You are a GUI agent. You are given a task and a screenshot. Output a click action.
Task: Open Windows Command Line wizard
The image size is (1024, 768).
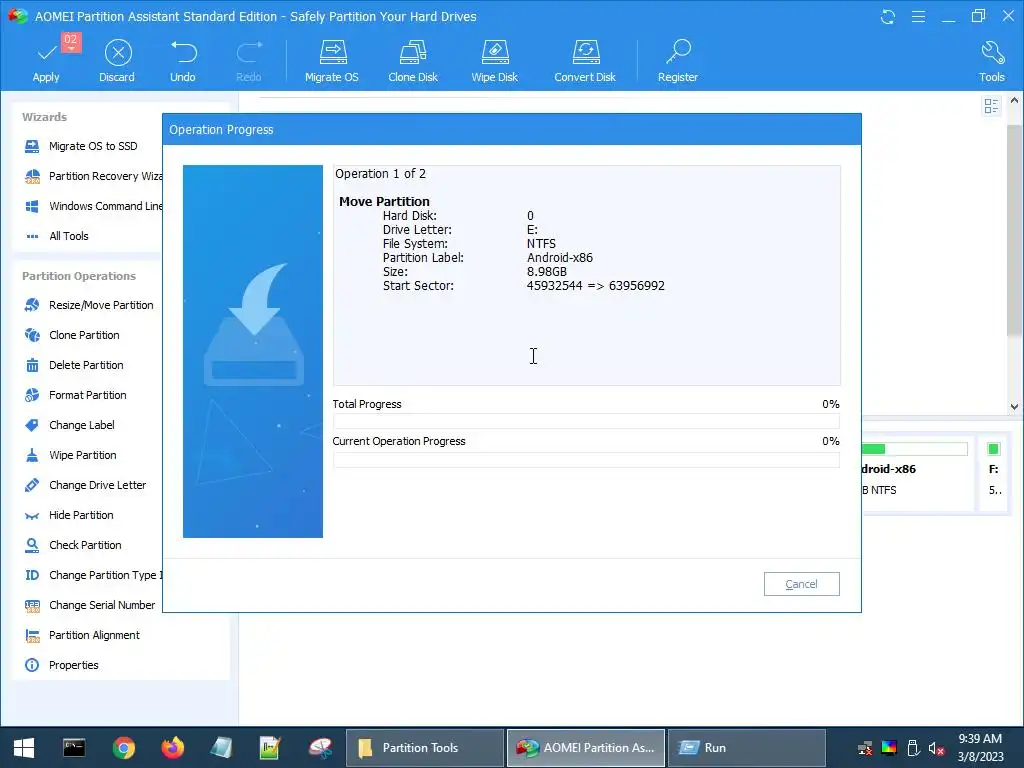pyautogui.click(x=93, y=206)
